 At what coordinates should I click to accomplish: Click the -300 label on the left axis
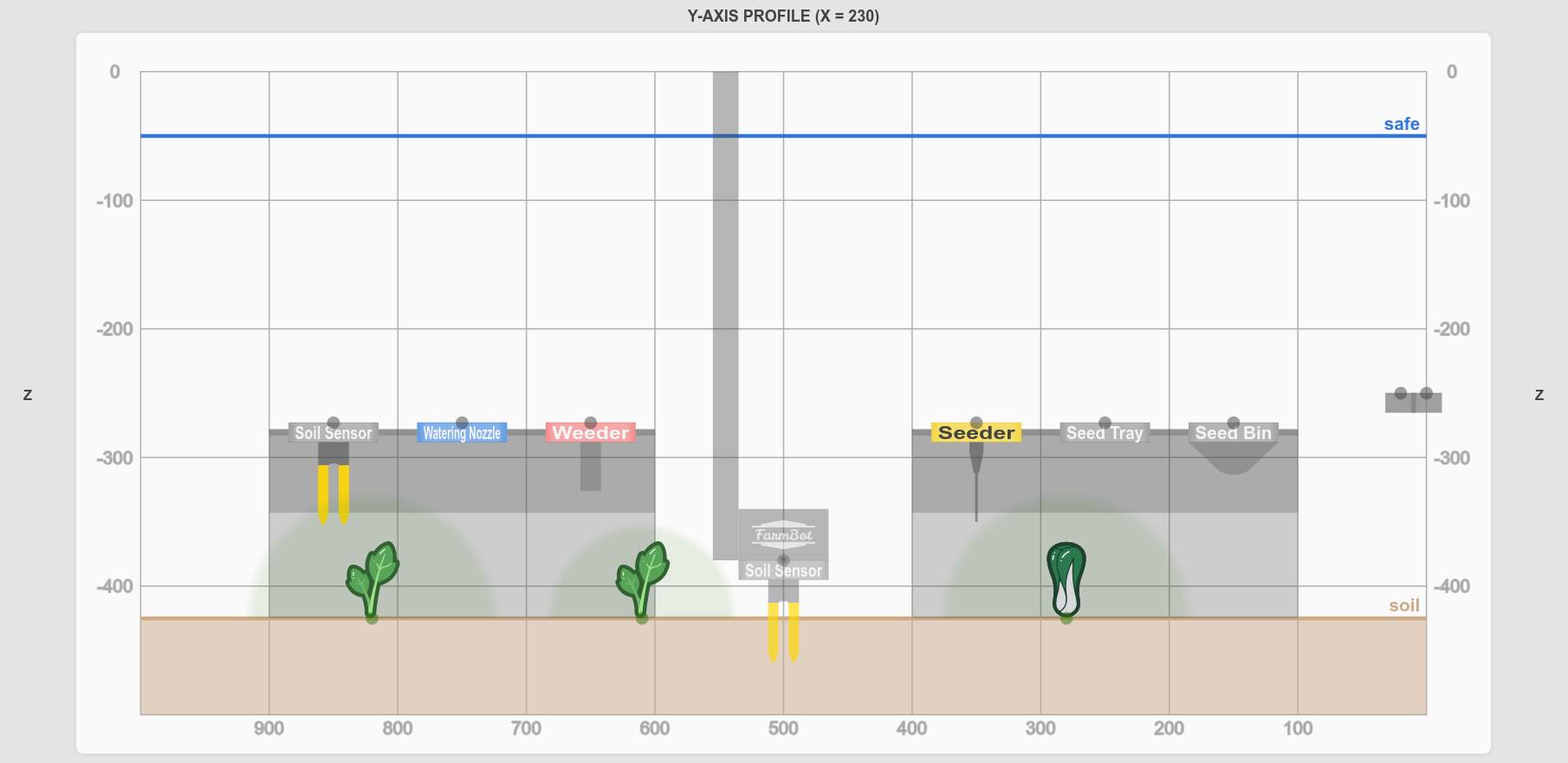point(115,457)
